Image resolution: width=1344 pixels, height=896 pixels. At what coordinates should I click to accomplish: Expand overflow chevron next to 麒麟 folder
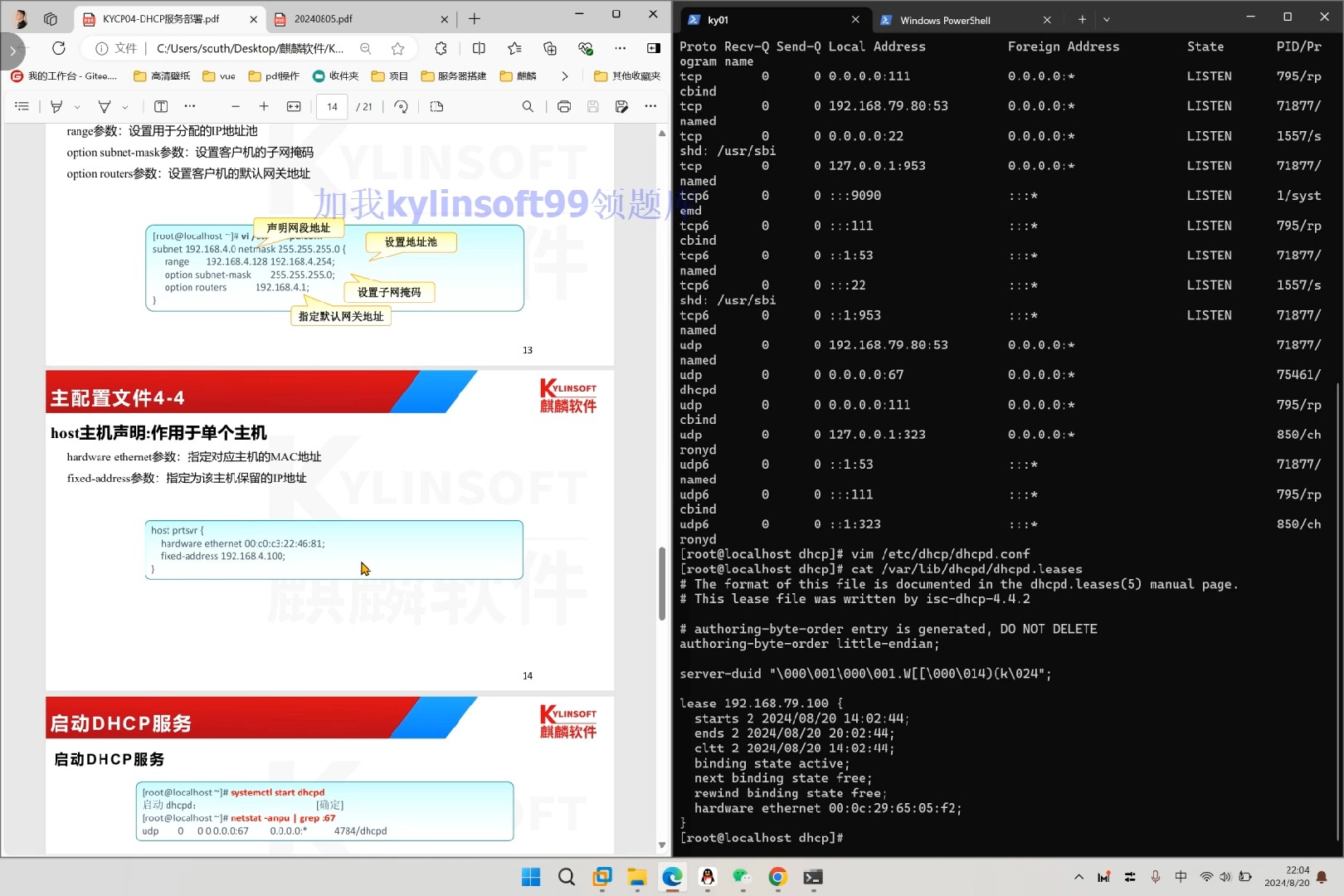click(x=565, y=75)
